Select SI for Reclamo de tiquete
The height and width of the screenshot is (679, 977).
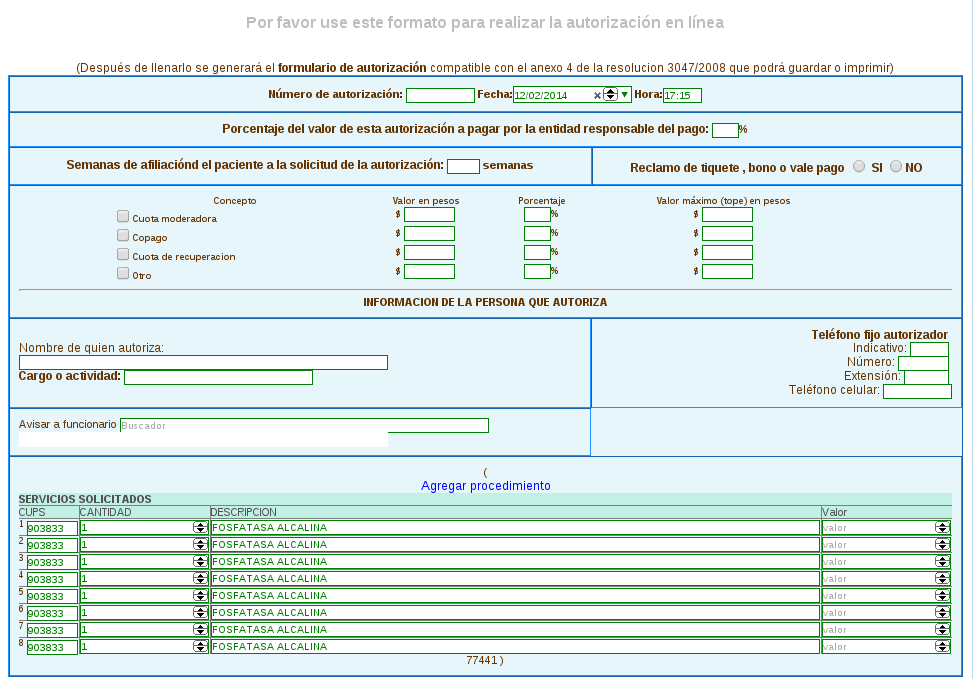pyautogui.click(x=859, y=167)
